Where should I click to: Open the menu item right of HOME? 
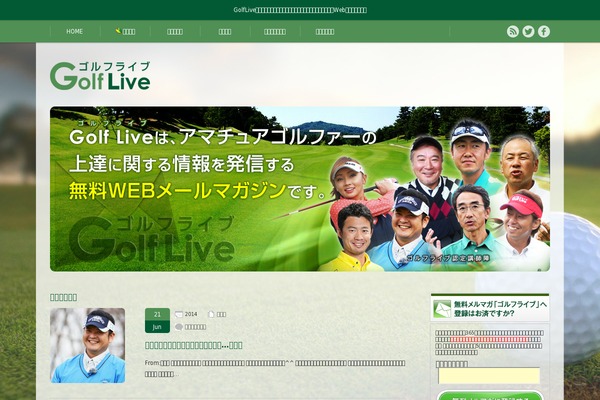click(x=125, y=31)
